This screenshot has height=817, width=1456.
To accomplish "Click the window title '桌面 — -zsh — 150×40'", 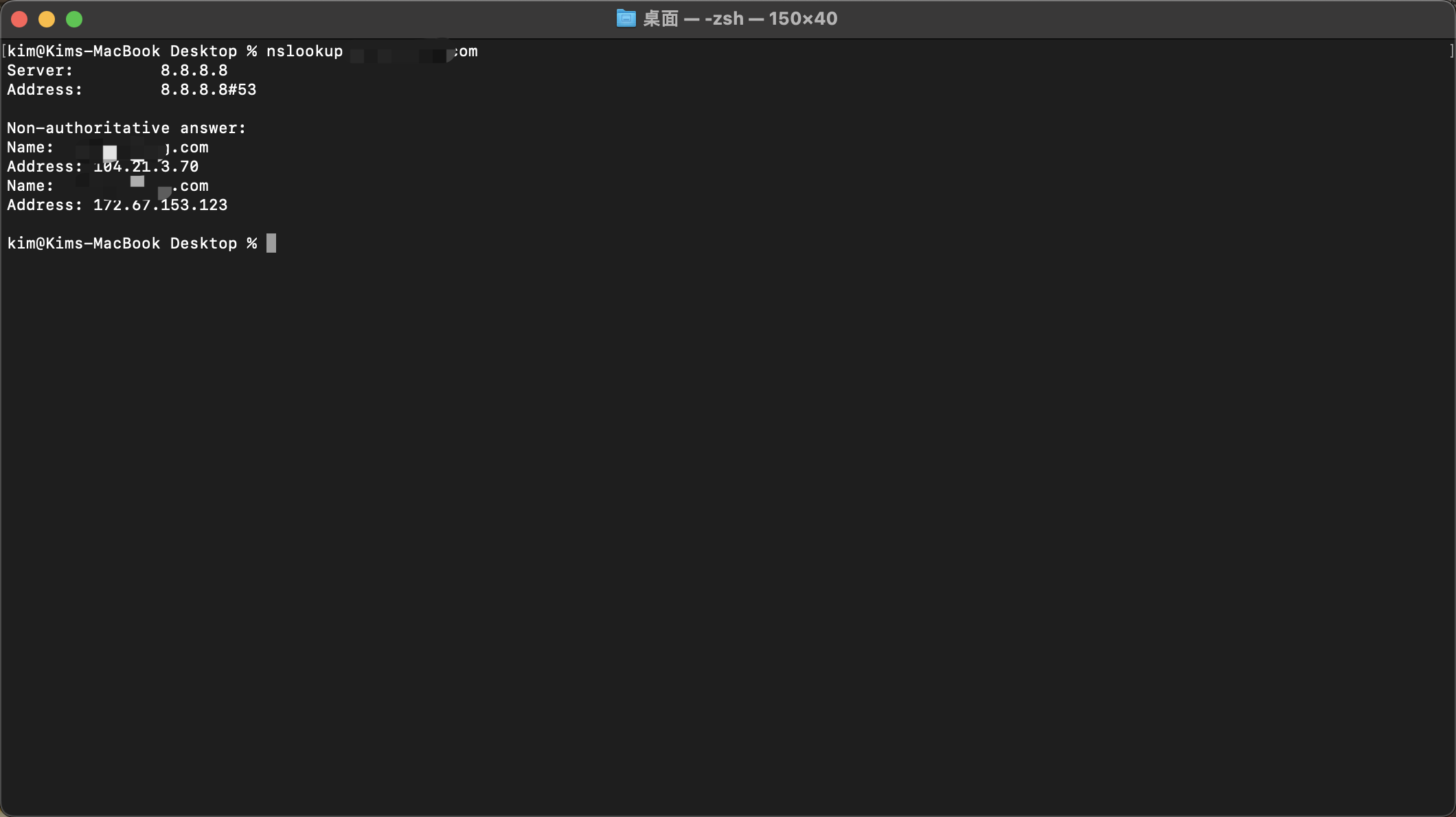I will coord(740,19).
